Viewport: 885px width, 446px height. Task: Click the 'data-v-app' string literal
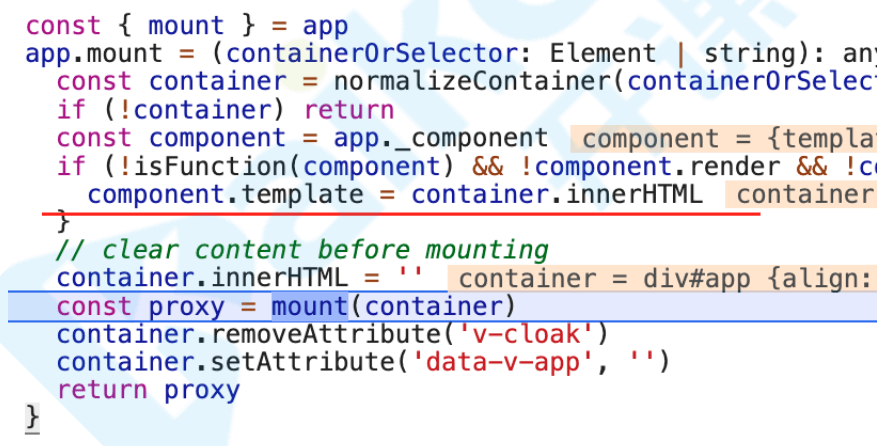[504, 362]
